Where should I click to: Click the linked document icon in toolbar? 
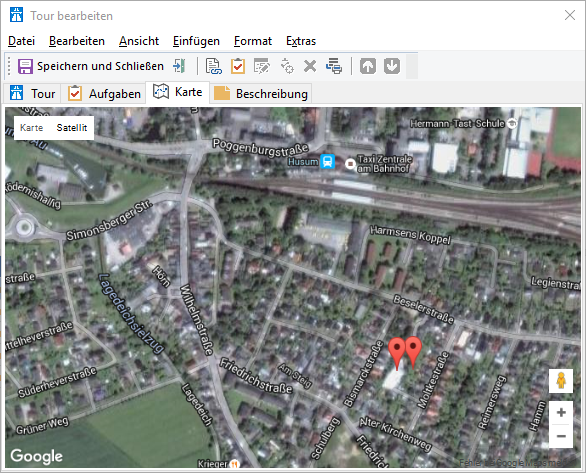click(x=213, y=66)
